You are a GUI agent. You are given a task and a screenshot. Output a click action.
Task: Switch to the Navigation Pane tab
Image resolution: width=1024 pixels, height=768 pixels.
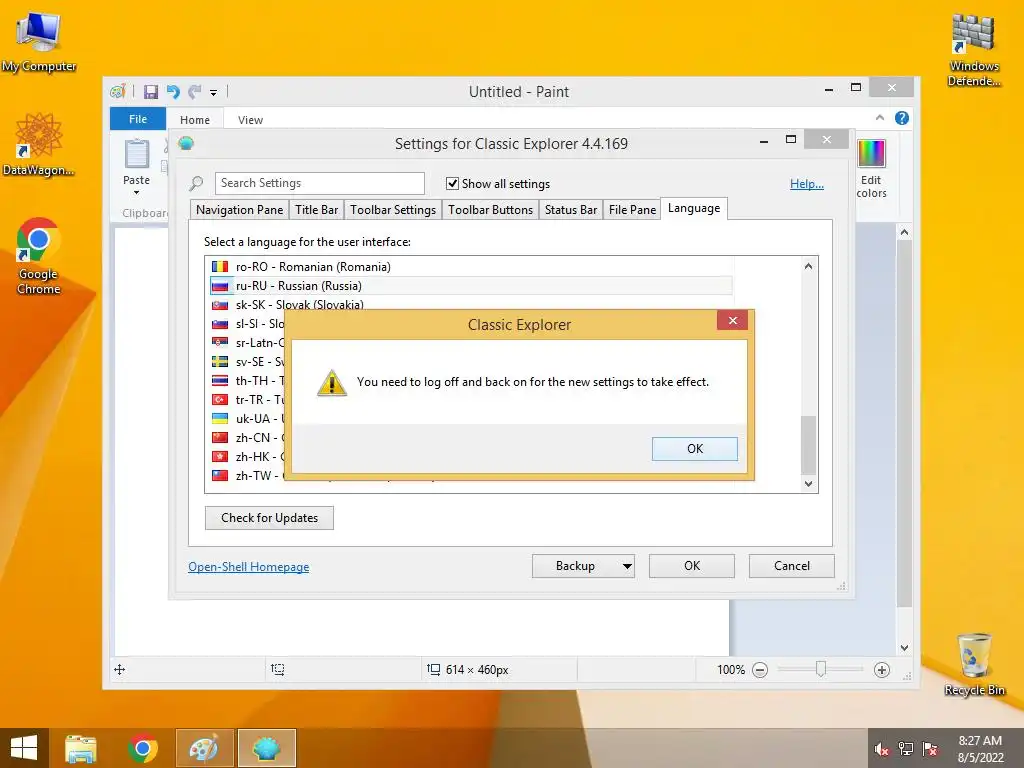(240, 210)
